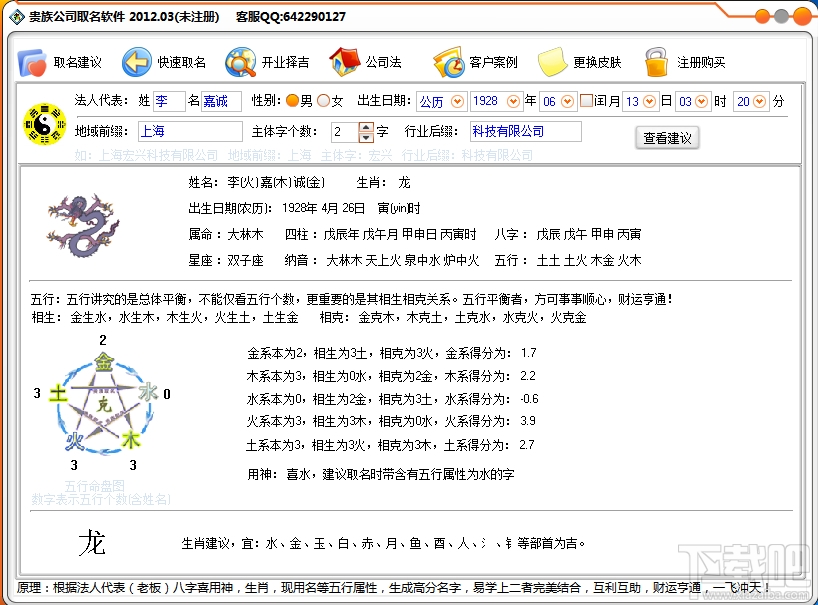The width and height of the screenshot is (818, 605).
Task: Click the dragon zodiac image
Action: (83, 225)
